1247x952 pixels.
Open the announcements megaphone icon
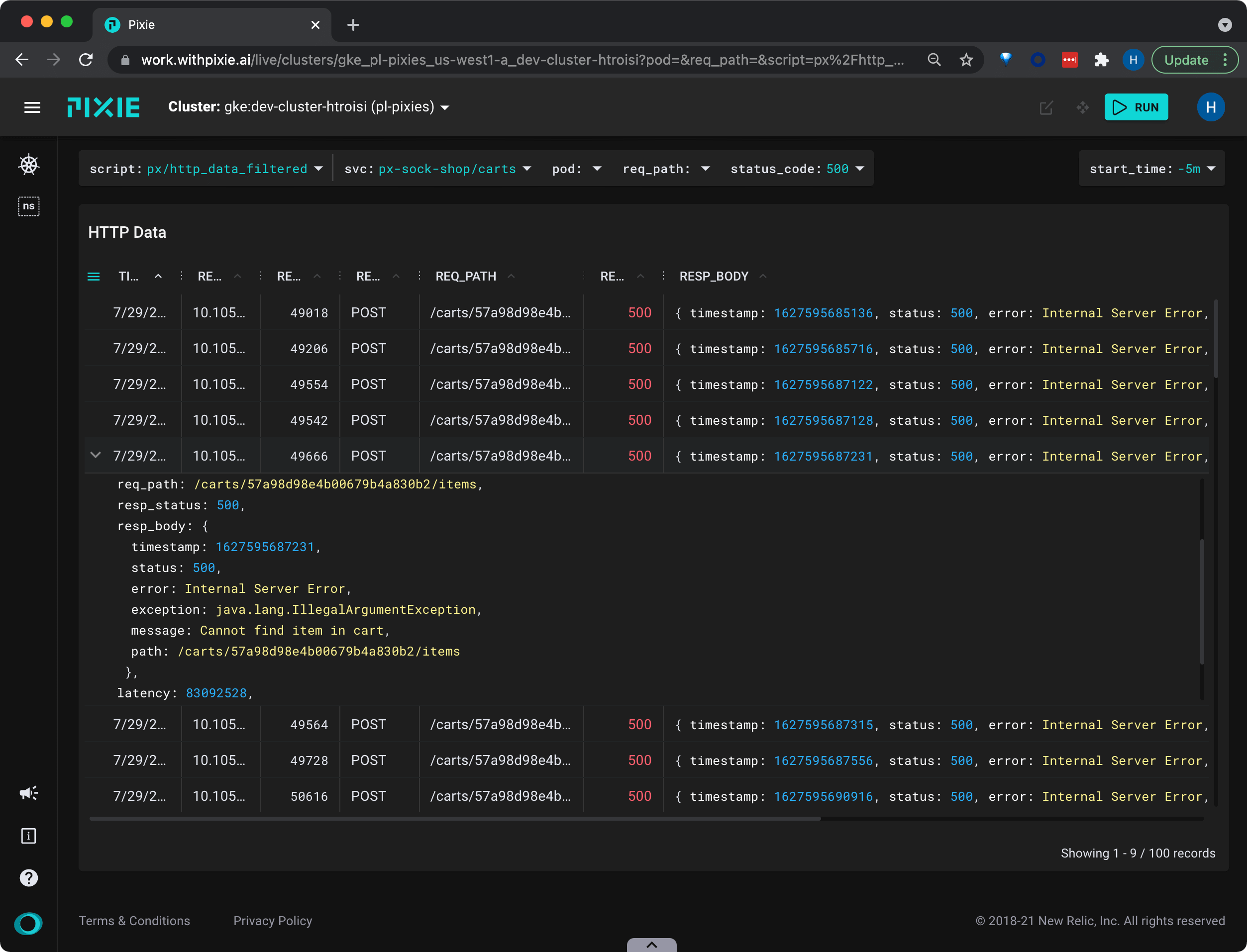[28, 793]
